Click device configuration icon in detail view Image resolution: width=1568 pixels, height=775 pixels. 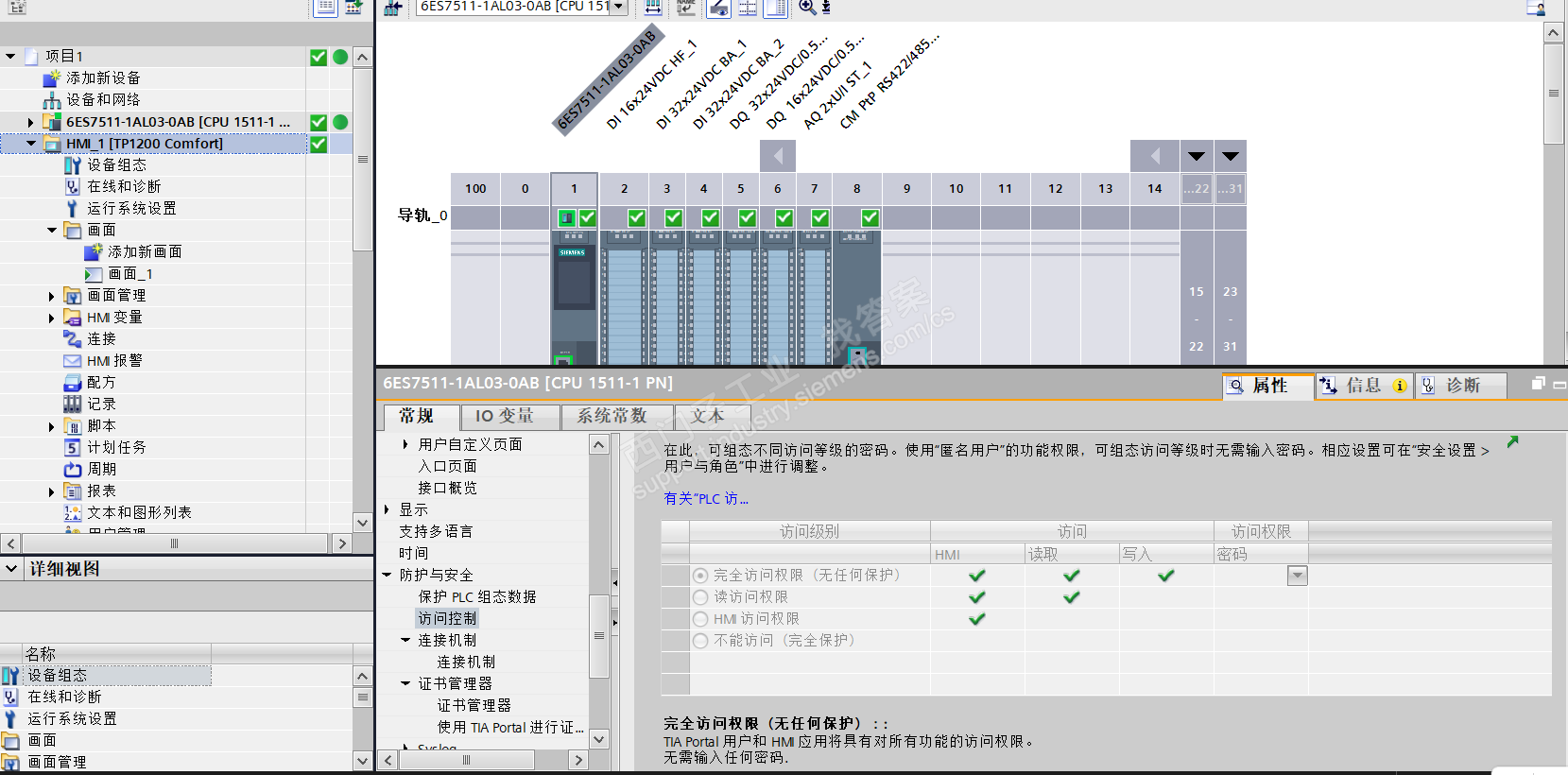pyautogui.click(x=10, y=676)
